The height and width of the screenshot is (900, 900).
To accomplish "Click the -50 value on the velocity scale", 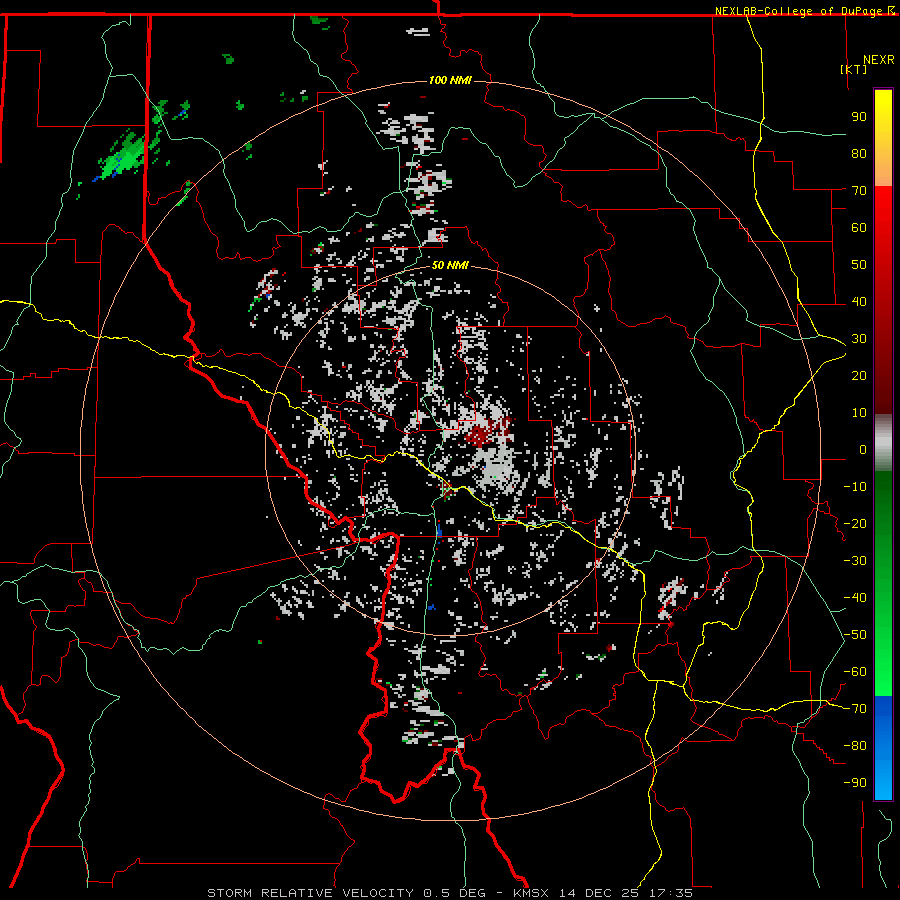I will point(855,635).
